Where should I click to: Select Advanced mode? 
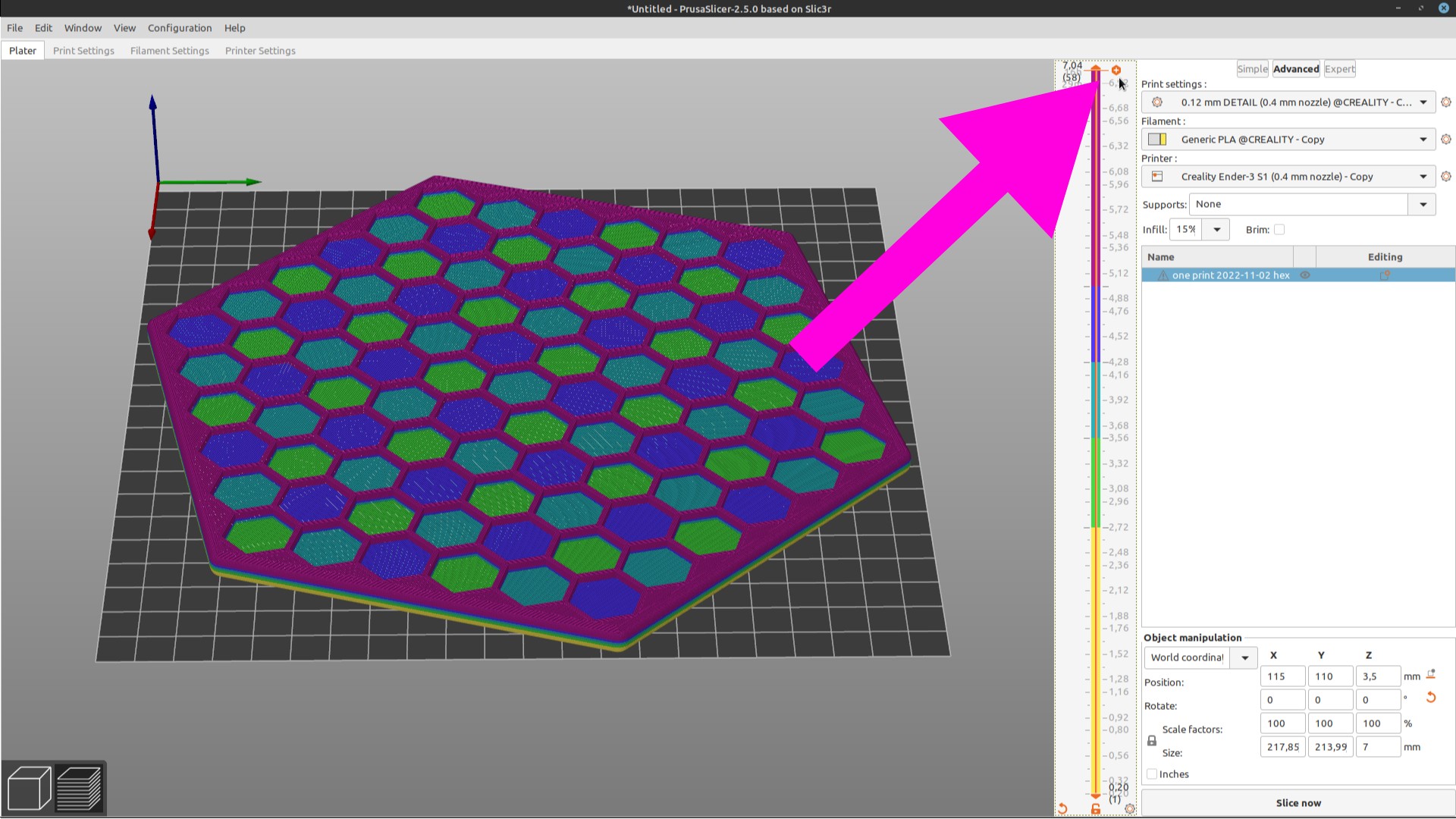[x=1296, y=69]
